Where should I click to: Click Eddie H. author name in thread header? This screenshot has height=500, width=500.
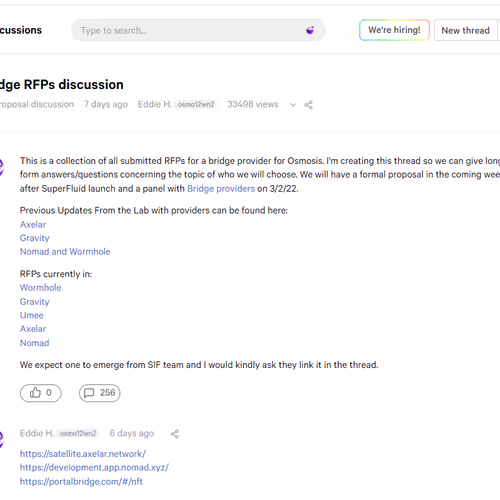click(155, 104)
